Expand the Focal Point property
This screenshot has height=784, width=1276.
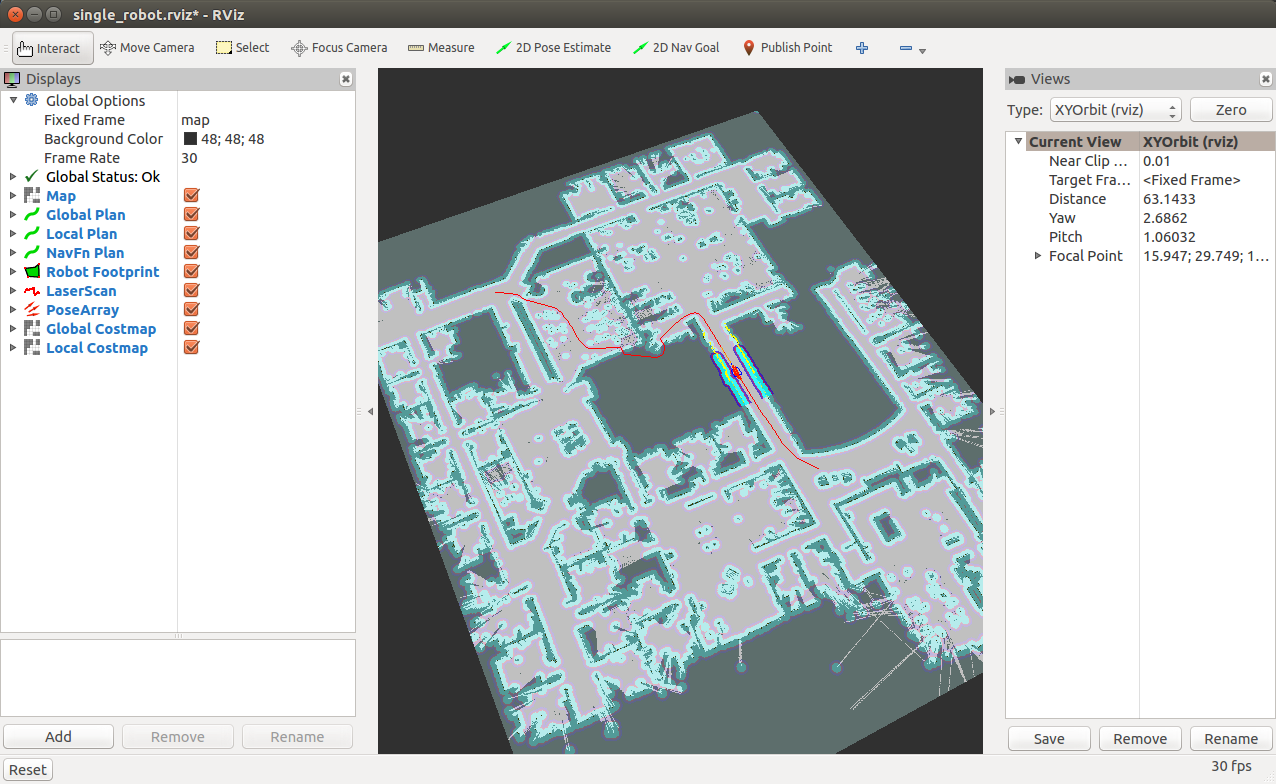tap(1037, 256)
